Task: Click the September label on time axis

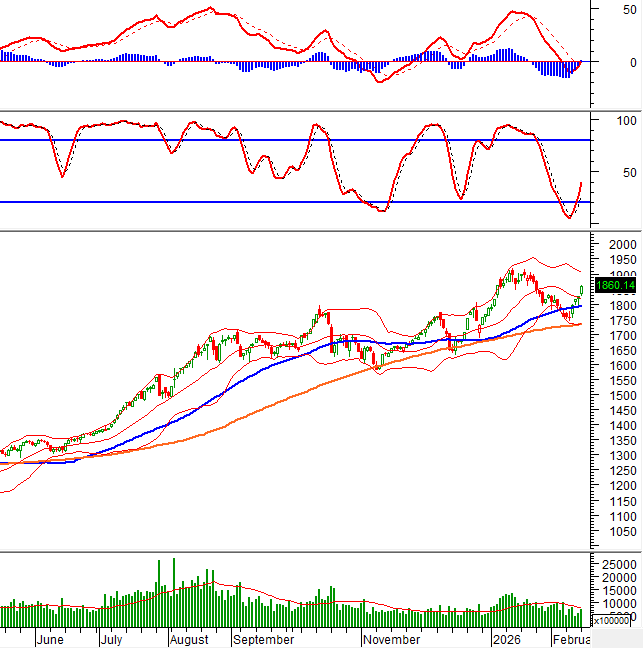Action: 264,639
